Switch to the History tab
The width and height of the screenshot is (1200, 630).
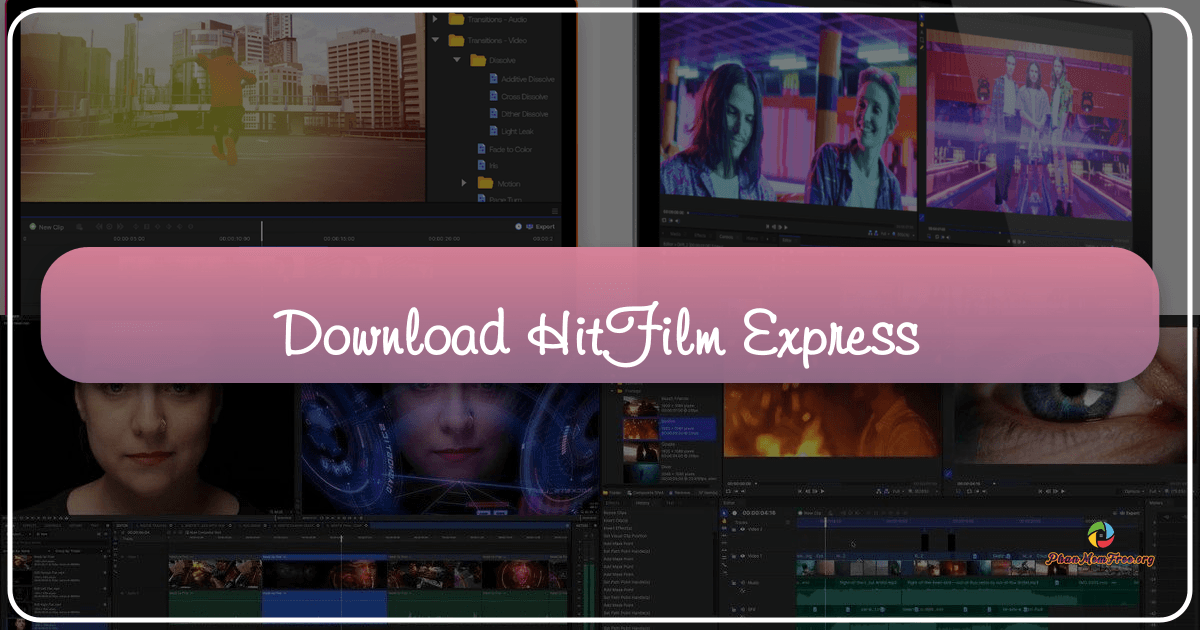coord(642,503)
